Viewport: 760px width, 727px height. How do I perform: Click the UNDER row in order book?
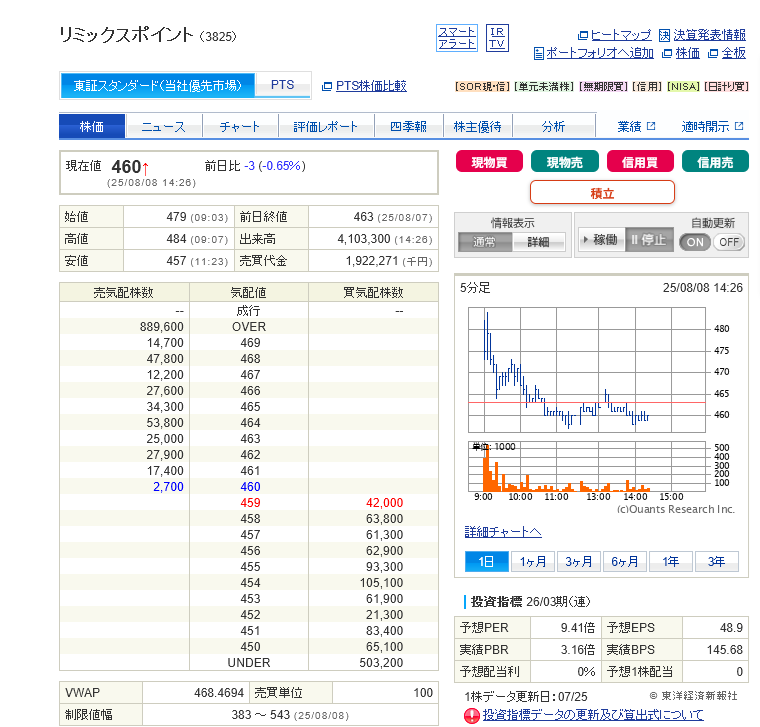[x=249, y=663]
